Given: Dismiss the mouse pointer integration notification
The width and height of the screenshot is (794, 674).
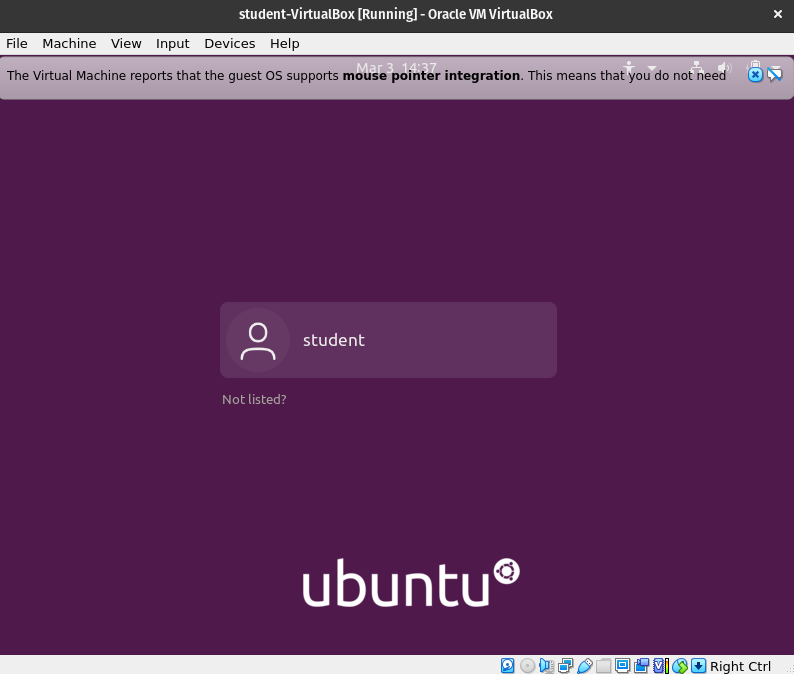Looking at the screenshot, I should [x=756, y=75].
